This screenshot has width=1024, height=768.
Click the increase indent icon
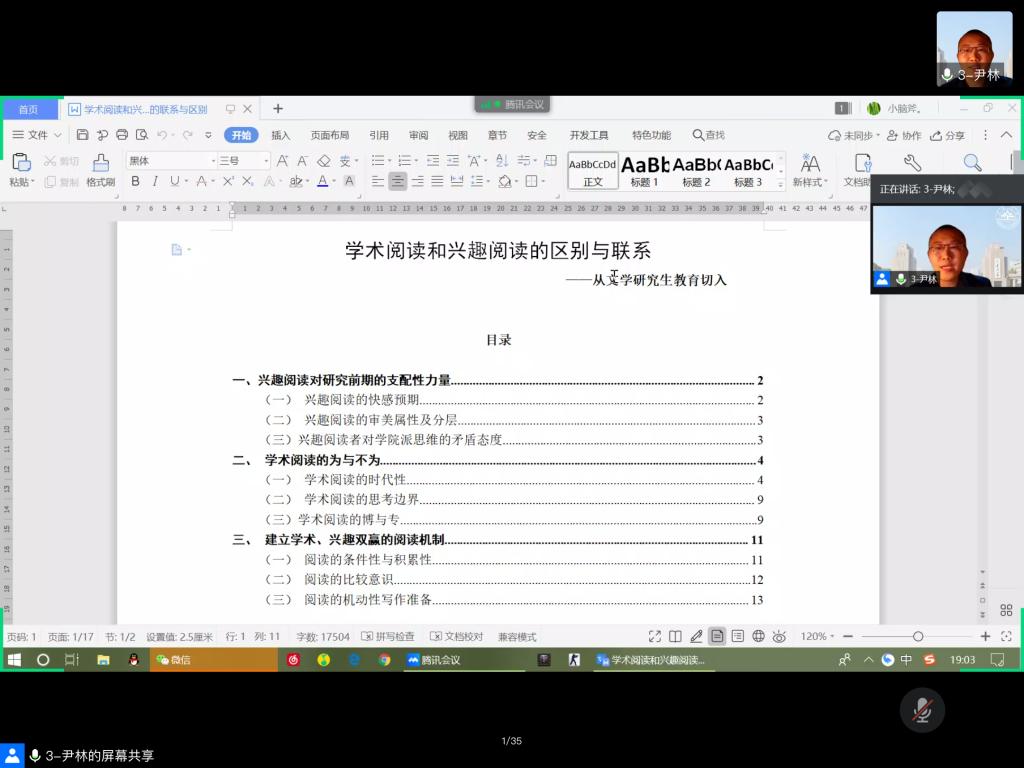453,161
